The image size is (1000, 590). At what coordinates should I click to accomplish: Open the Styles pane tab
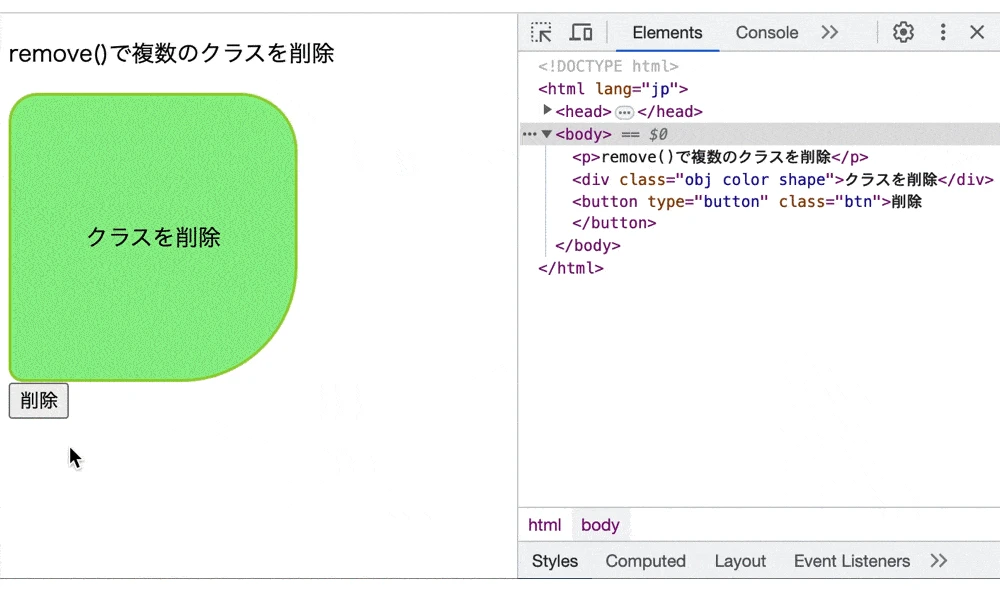coord(555,561)
